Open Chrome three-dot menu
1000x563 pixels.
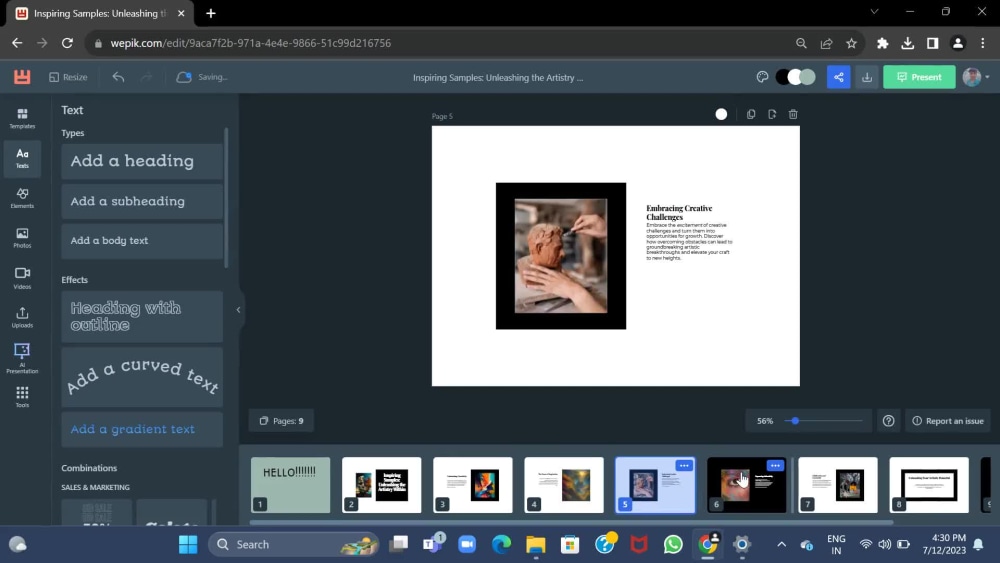(982, 43)
